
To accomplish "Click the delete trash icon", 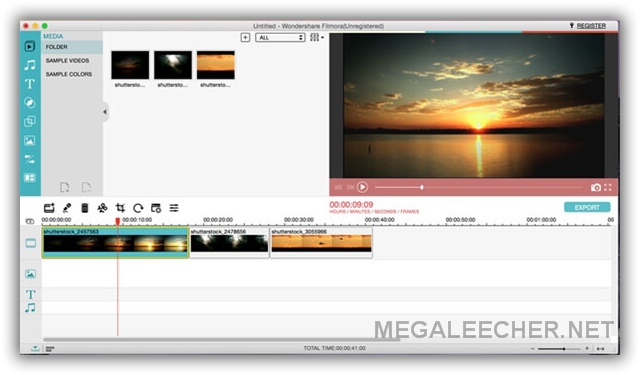I will [84, 208].
